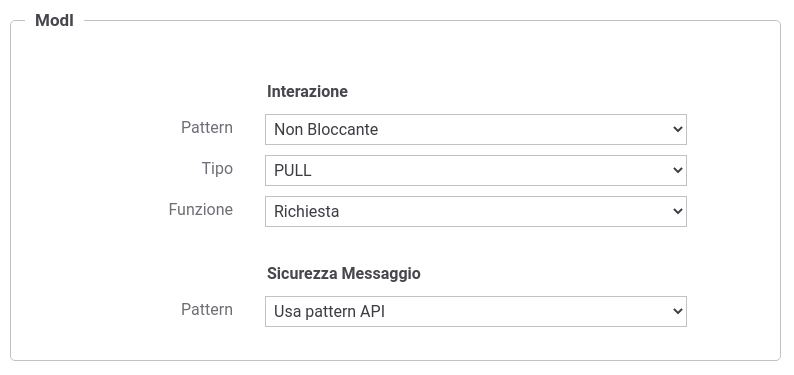This screenshot has width=794, height=375.
Task: Select the Richiesta value text in Funzione field
Action: [306, 212]
